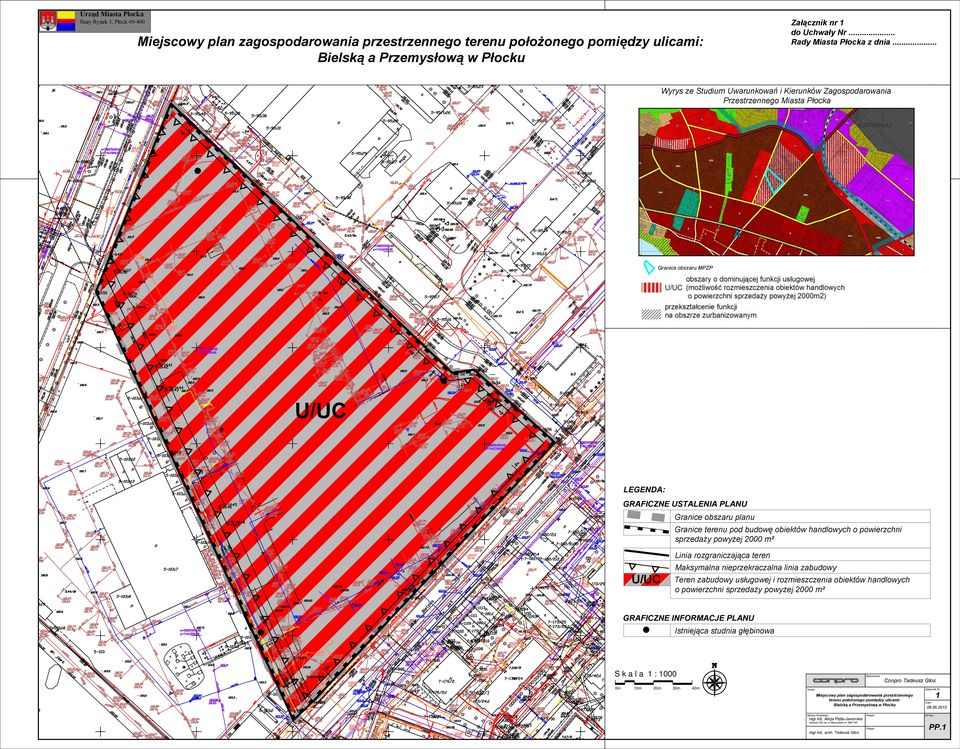Click the dashed 'Granice terenu pod budowę' legend symbol
The image size is (960, 749).
(645, 529)
